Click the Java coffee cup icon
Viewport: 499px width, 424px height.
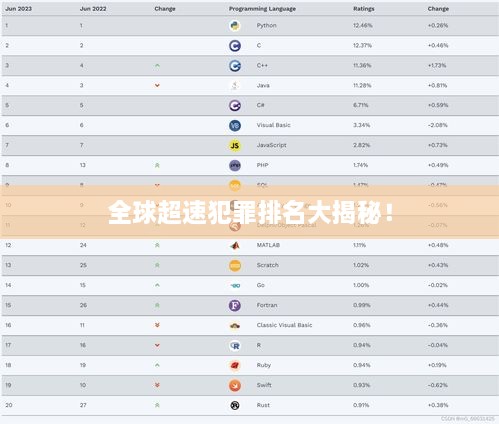point(235,86)
